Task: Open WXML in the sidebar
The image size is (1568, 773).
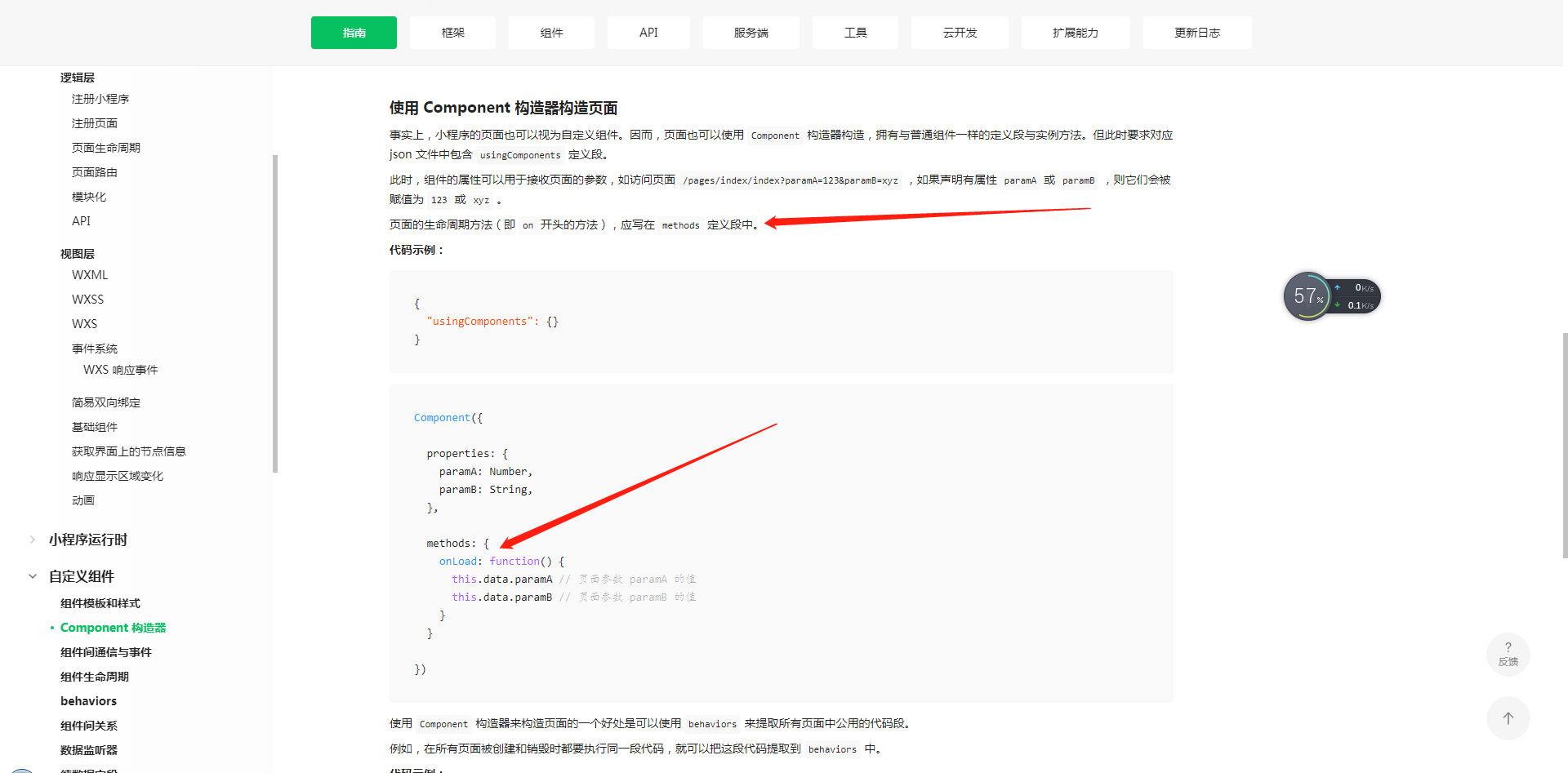Action: point(90,275)
